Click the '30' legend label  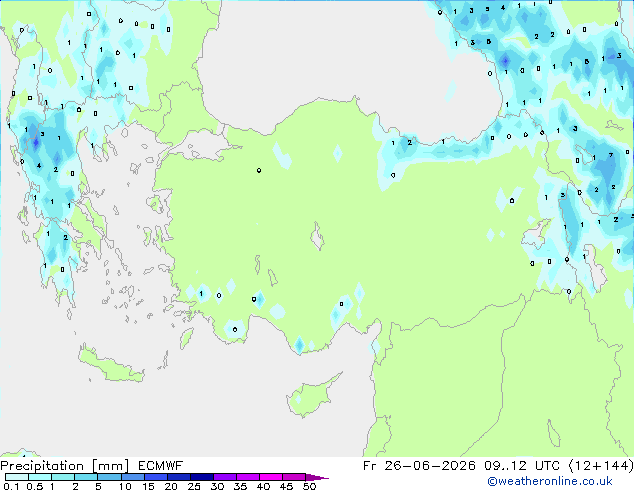217,486
